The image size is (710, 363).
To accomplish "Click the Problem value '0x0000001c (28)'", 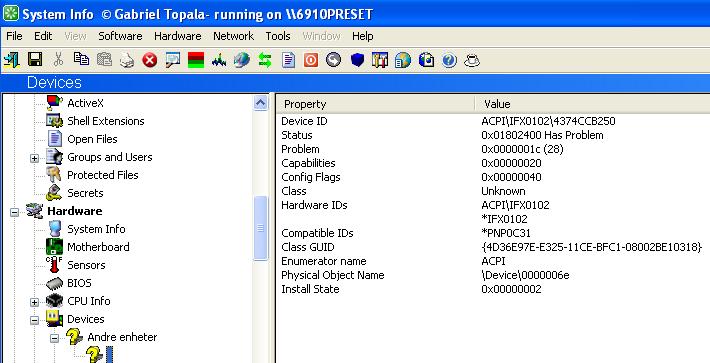I will click(522, 149).
